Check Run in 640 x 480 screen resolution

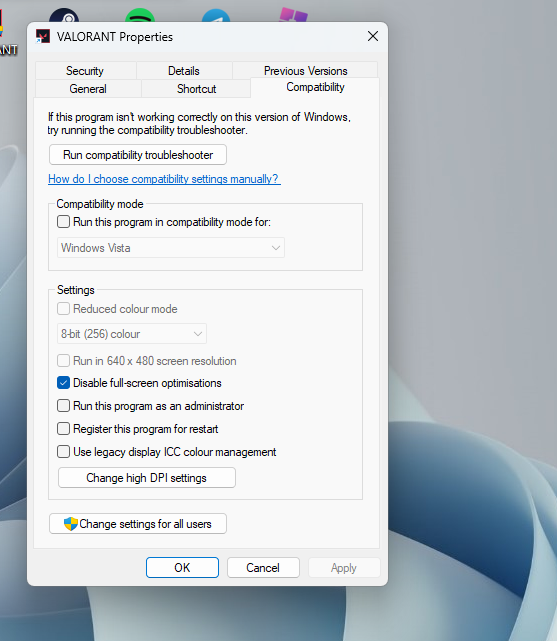(63, 361)
